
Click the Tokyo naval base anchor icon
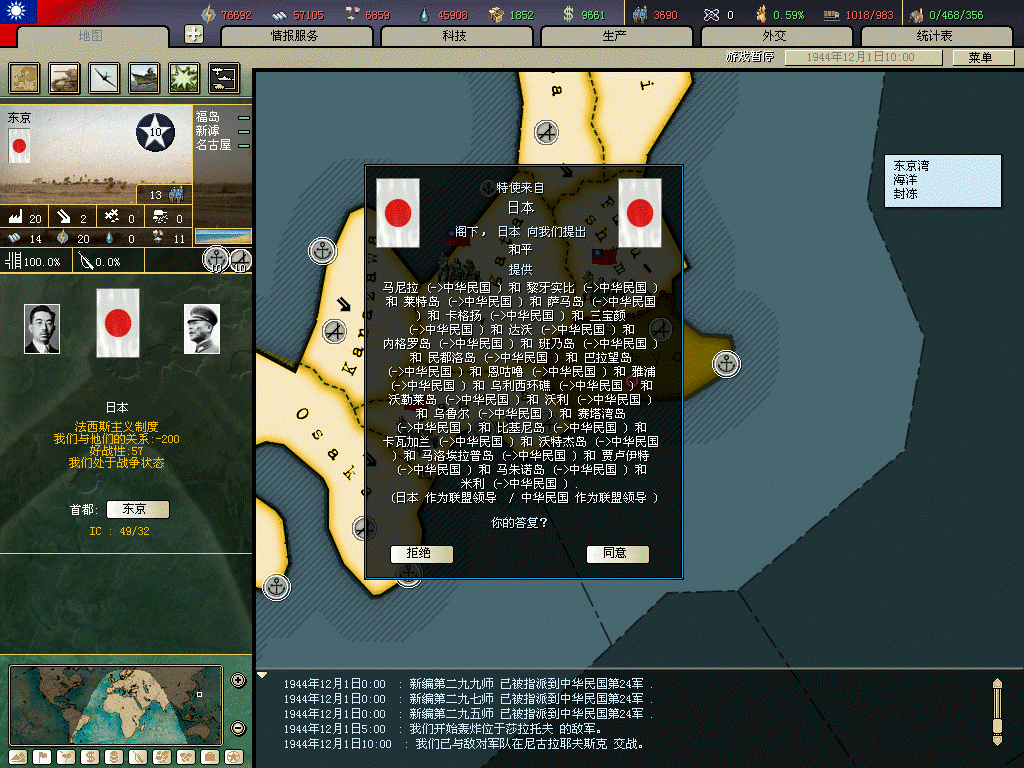click(x=216, y=259)
